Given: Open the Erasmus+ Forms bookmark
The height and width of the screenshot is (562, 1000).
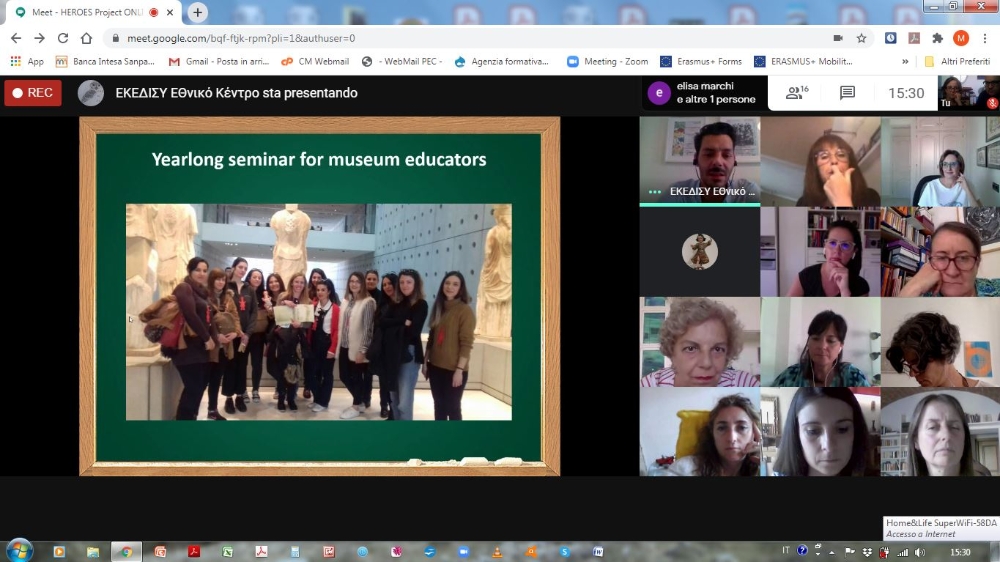Looking at the screenshot, I should [x=701, y=61].
